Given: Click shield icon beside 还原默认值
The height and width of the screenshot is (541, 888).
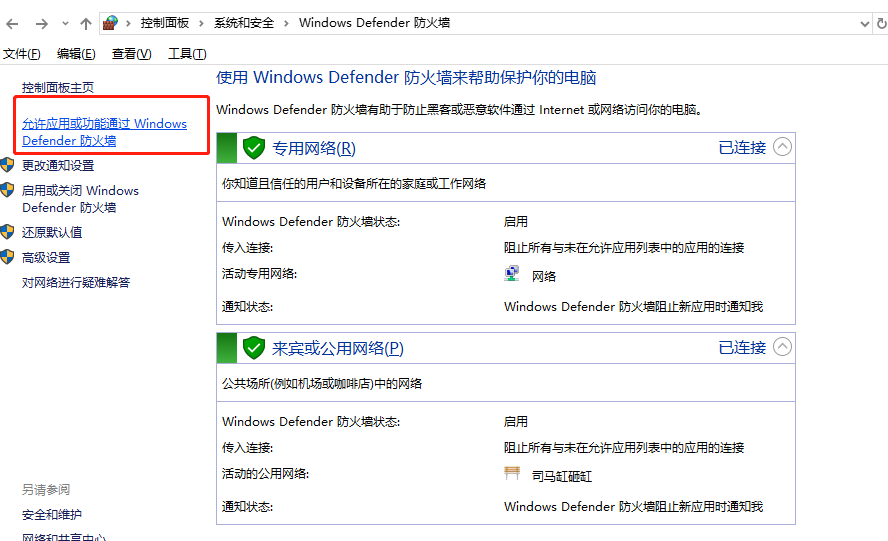Looking at the screenshot, I should pos(7,232).
